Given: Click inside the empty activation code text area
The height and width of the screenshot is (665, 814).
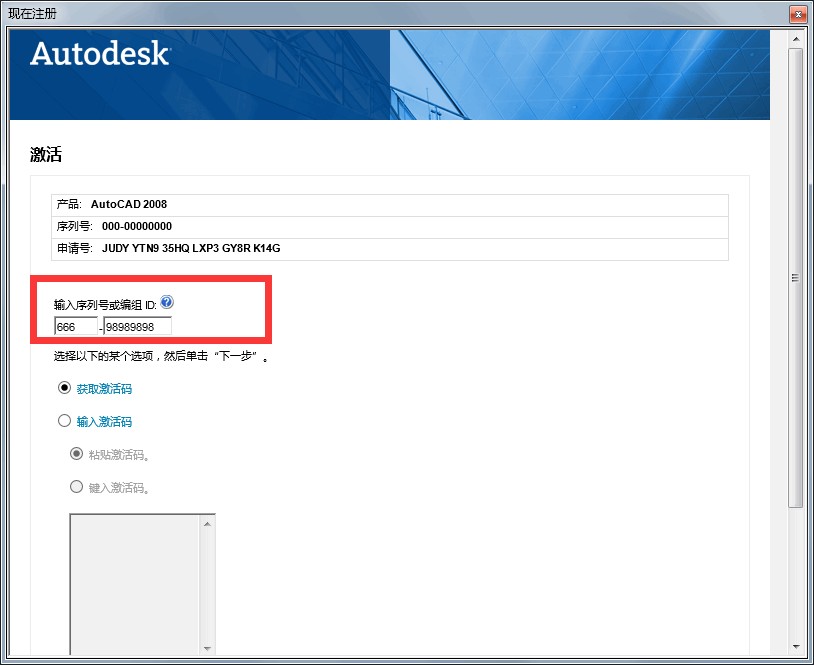Looking at the screenshot, I should coord(135,585).
